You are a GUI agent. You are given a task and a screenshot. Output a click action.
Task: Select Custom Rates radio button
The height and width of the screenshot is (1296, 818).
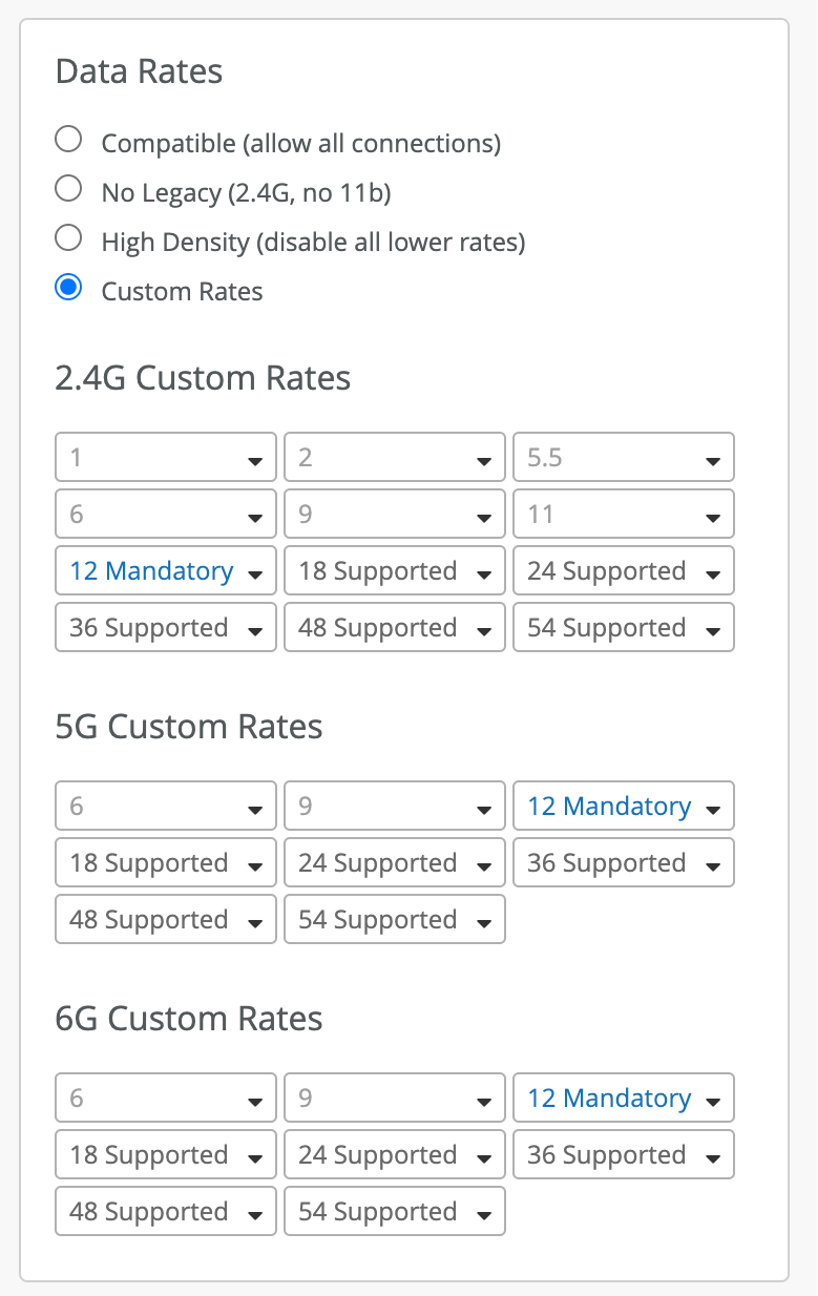68,289
